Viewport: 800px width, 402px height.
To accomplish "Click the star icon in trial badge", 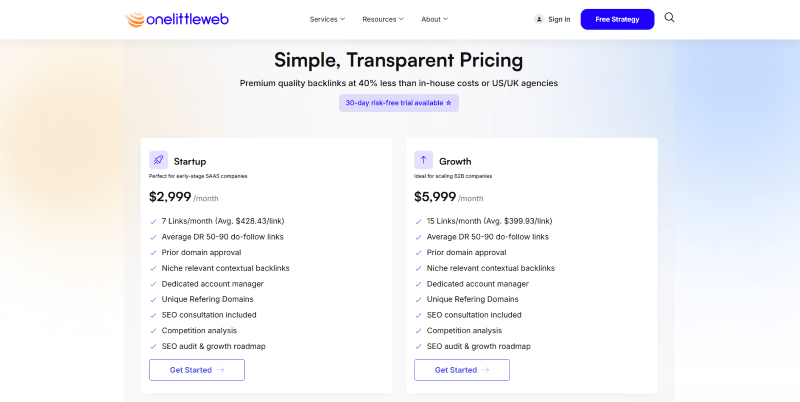I will coord(448,103).
